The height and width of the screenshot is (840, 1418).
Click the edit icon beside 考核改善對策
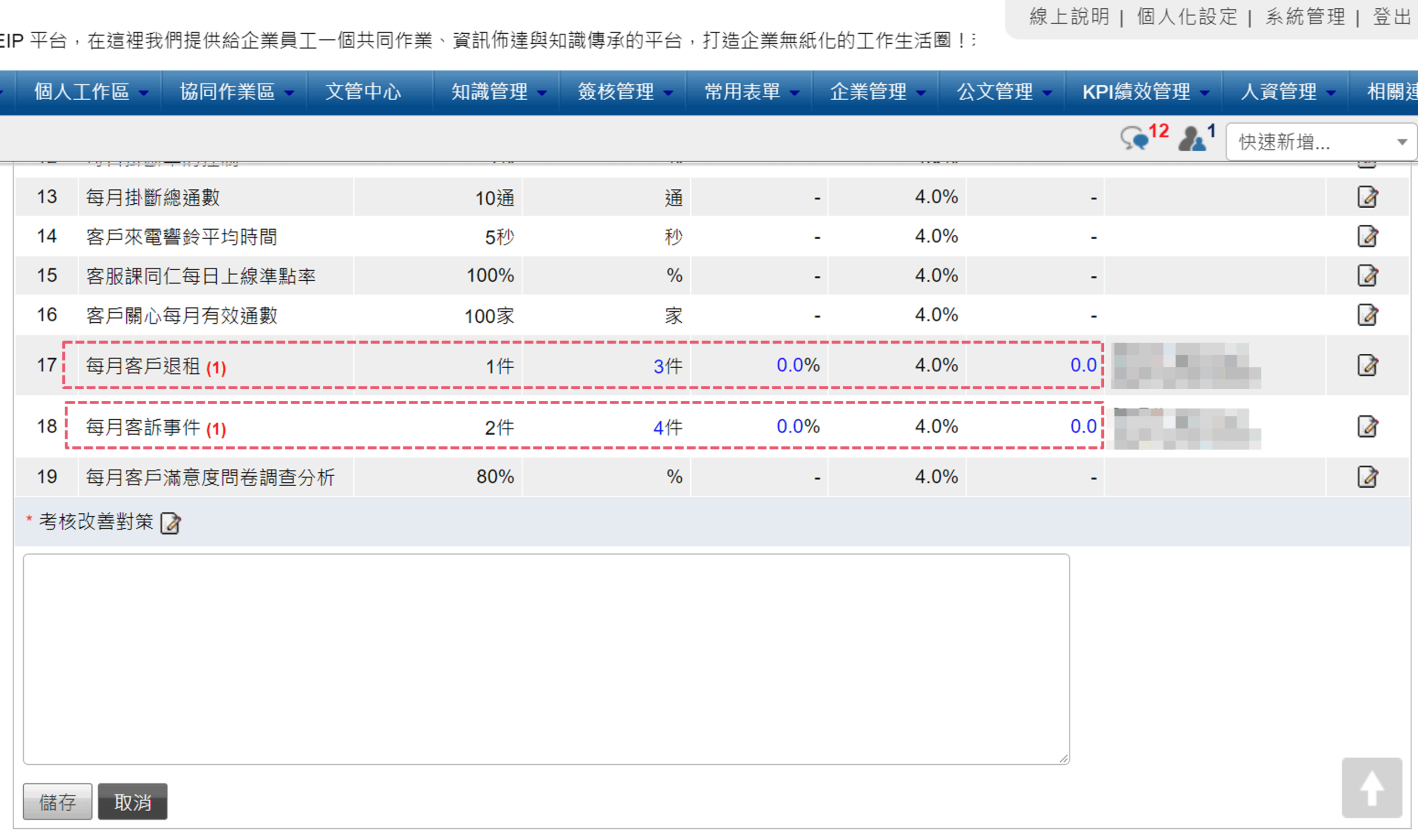point(170,523)
